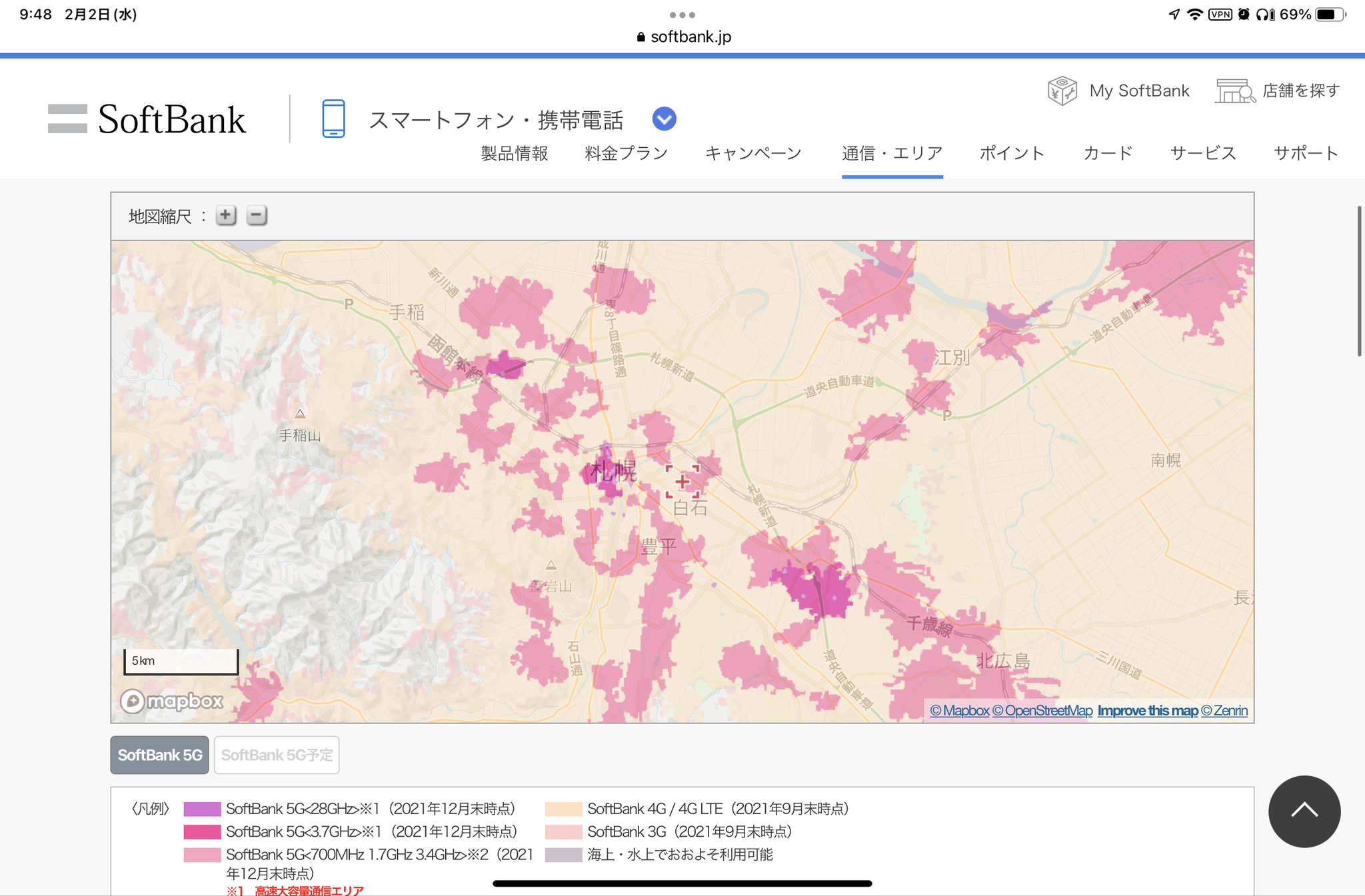Open the three-dot multitasking menu
This screenshot has width=1365, height=896.
(x=682, y=15)
